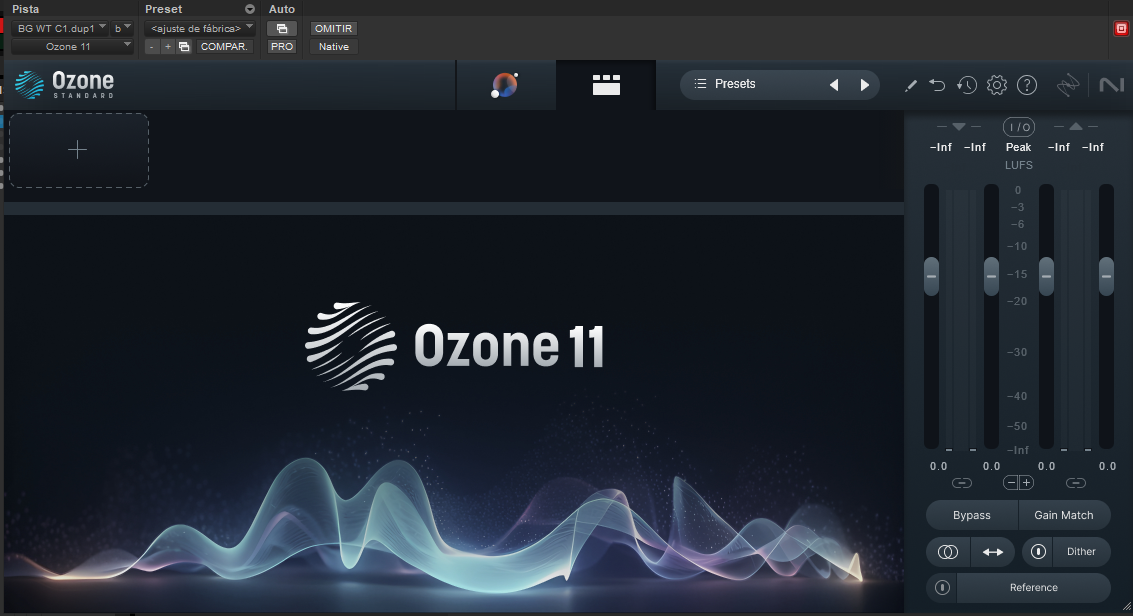The width and height of the screenshot is (1133, 616).
Task: Open the Ozone 11 plugin selector dropdown
Action: (72, 47)
